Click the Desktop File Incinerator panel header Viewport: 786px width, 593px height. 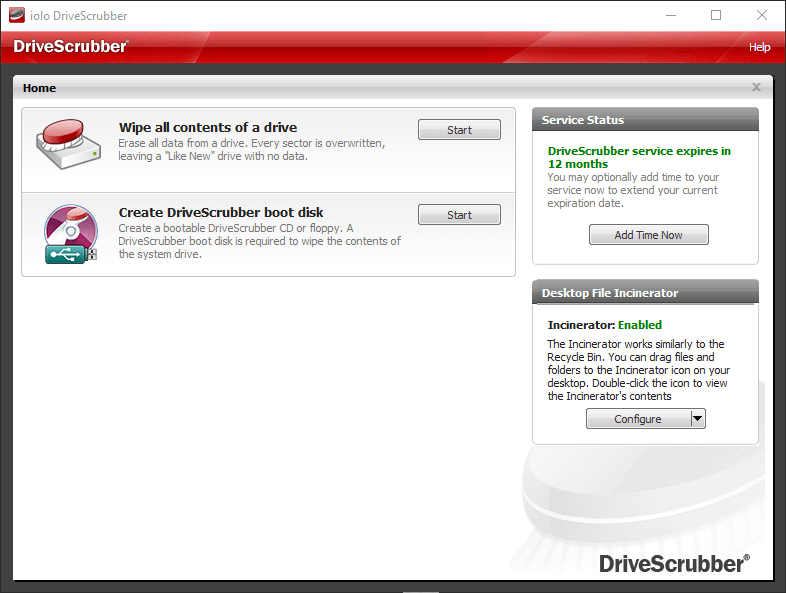point(645,293)
